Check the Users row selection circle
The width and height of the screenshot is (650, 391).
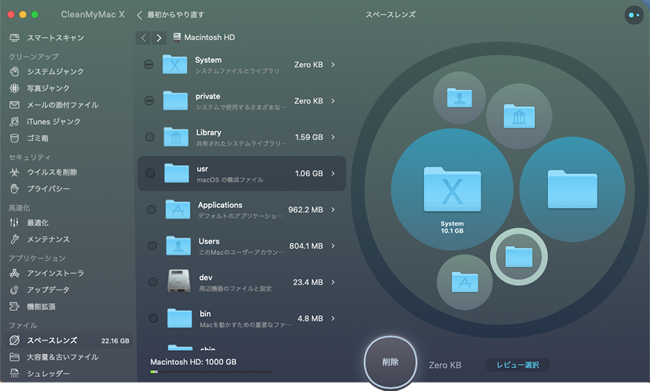[x=152, y=245]
